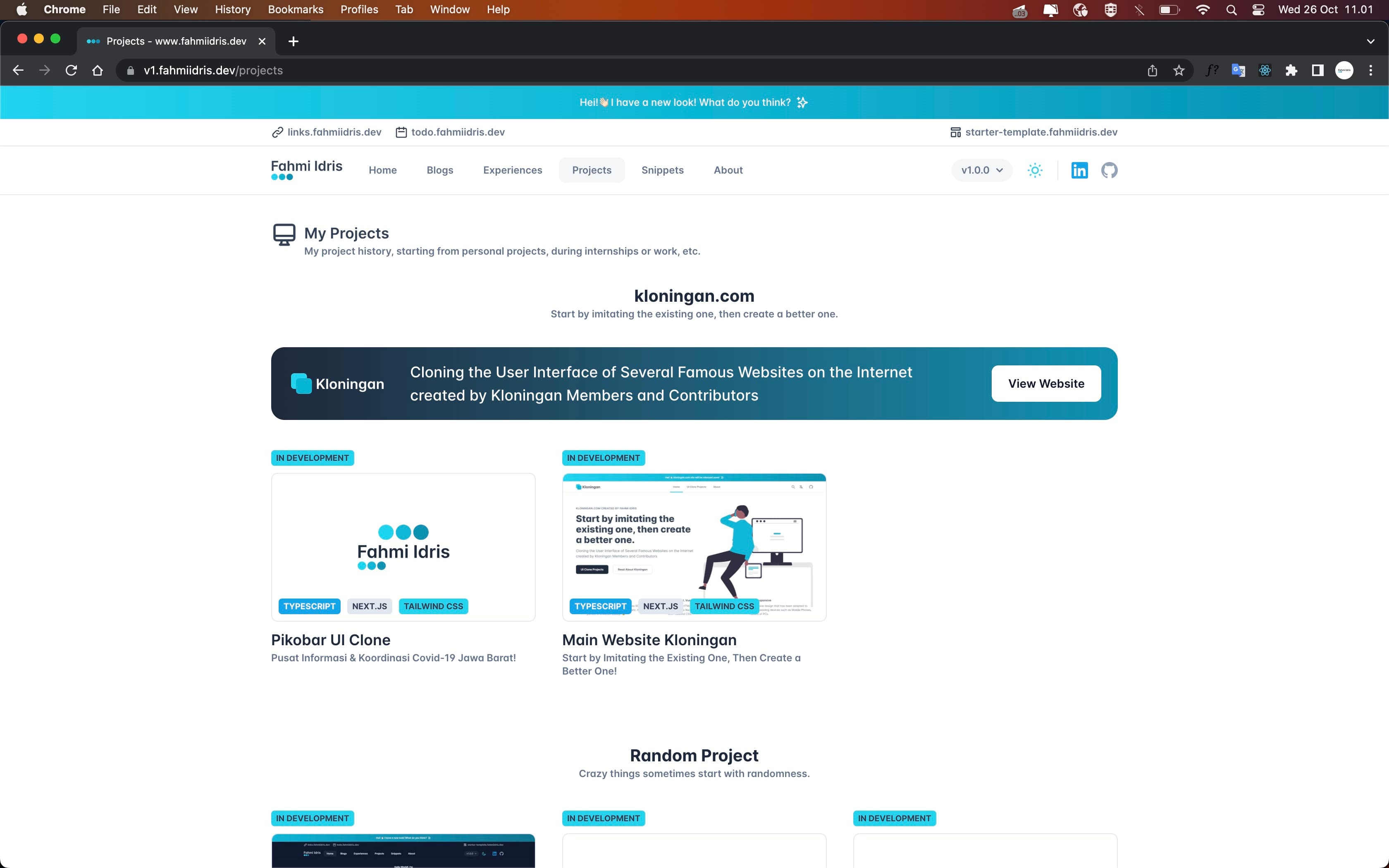The width and height of the screenshot is (1389, 868).
Task: Expand the tab search chevron
Action: coord(1371,41)
